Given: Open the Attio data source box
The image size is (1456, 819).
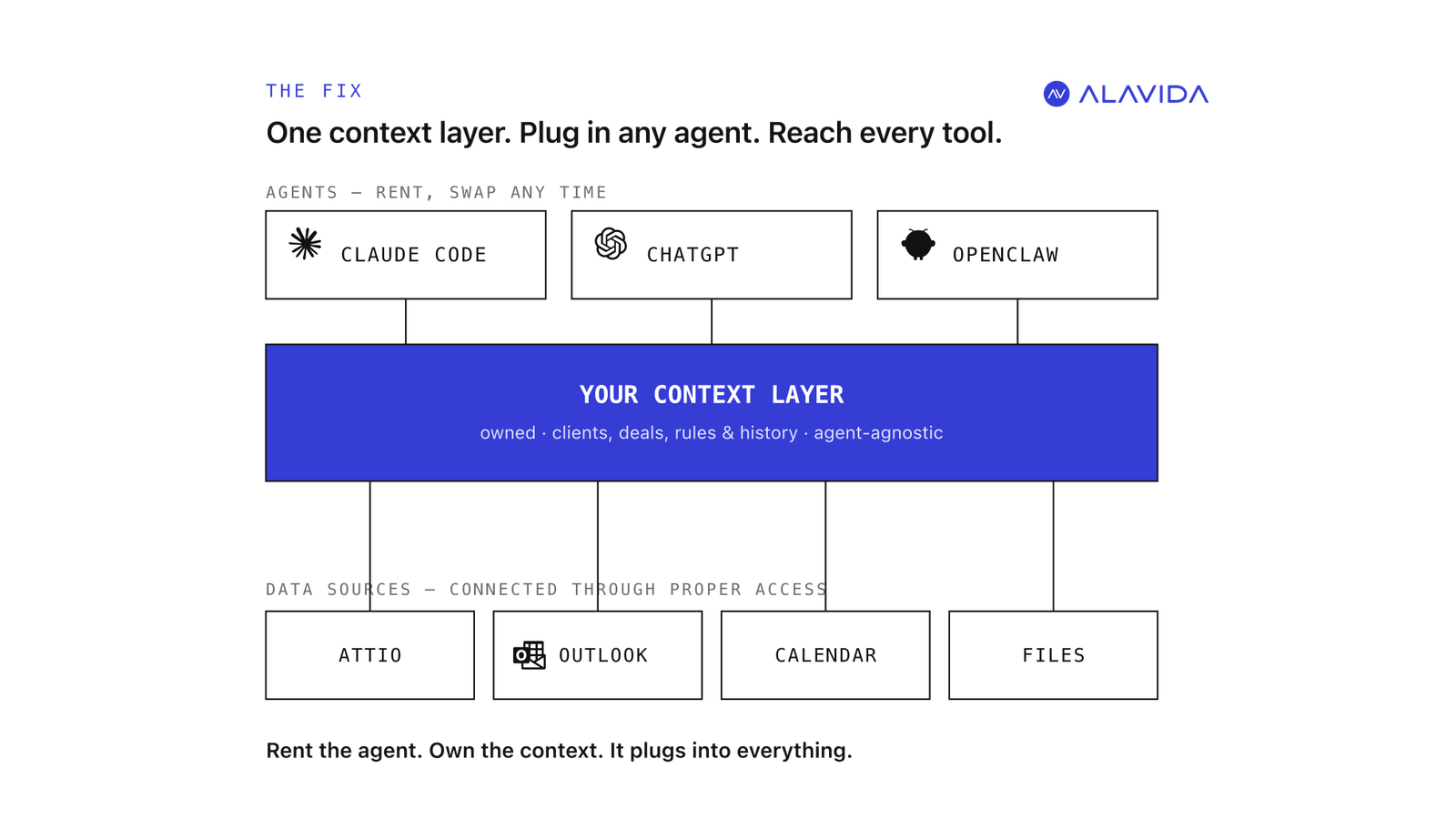Looking at the screenshot, I should tap(369, 655).
